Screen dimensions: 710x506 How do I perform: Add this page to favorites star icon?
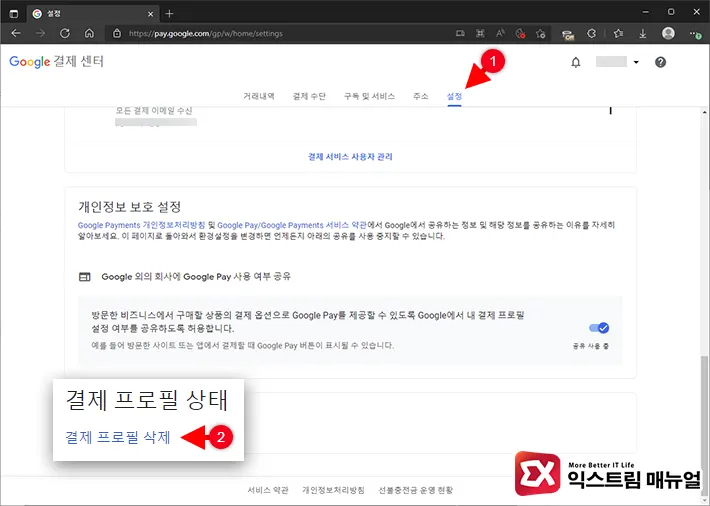pyautogui.click(x=540, y=34)
